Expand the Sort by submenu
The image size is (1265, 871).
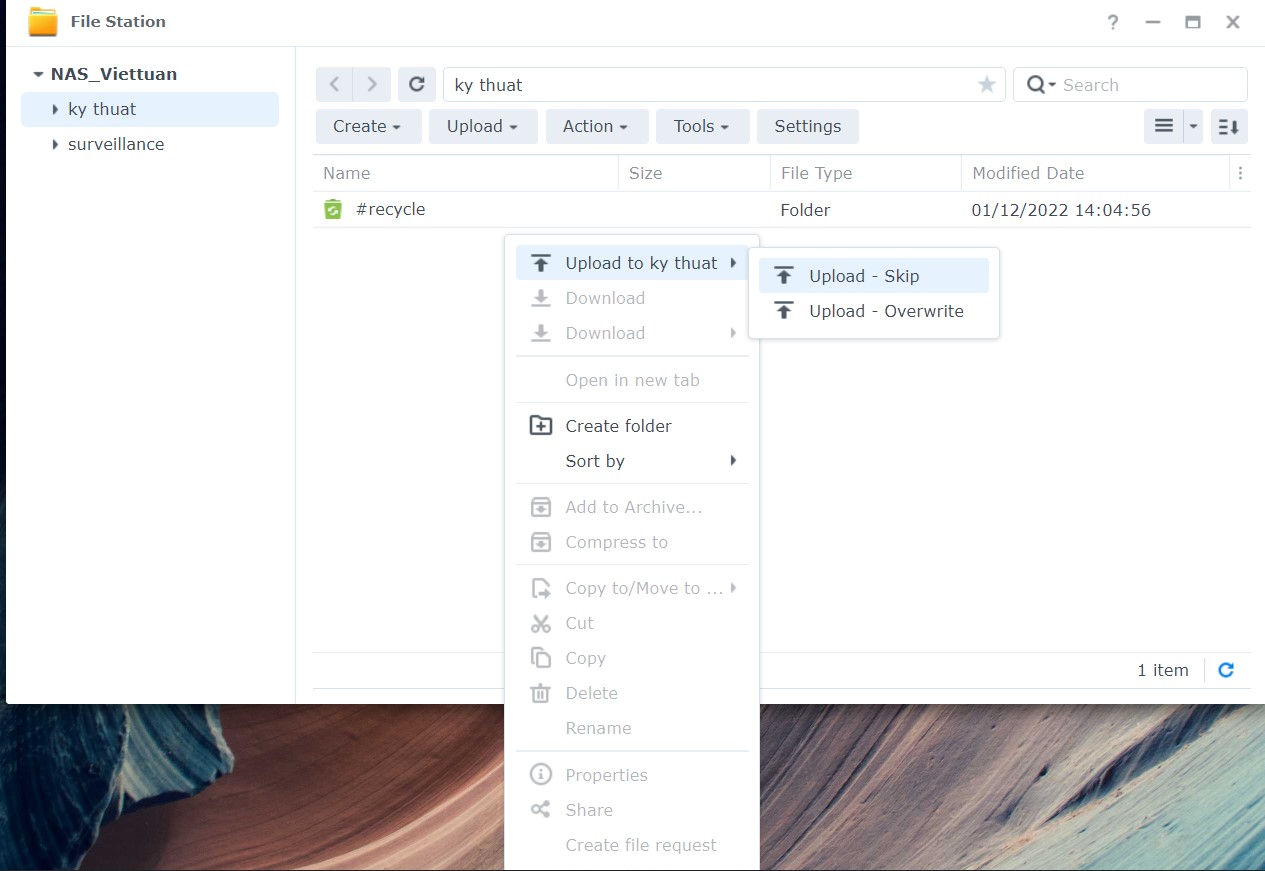click(632, 461)
